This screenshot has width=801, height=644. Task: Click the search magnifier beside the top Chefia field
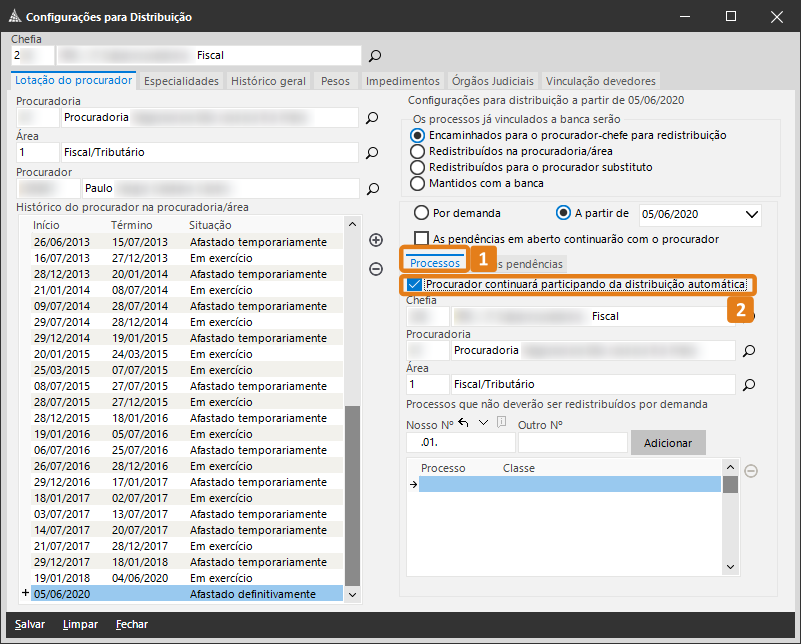[375, 56]
